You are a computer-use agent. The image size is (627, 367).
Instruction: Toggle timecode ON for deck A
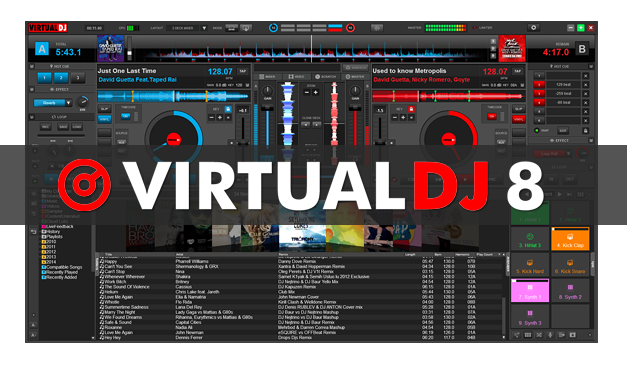coord(126,116)
